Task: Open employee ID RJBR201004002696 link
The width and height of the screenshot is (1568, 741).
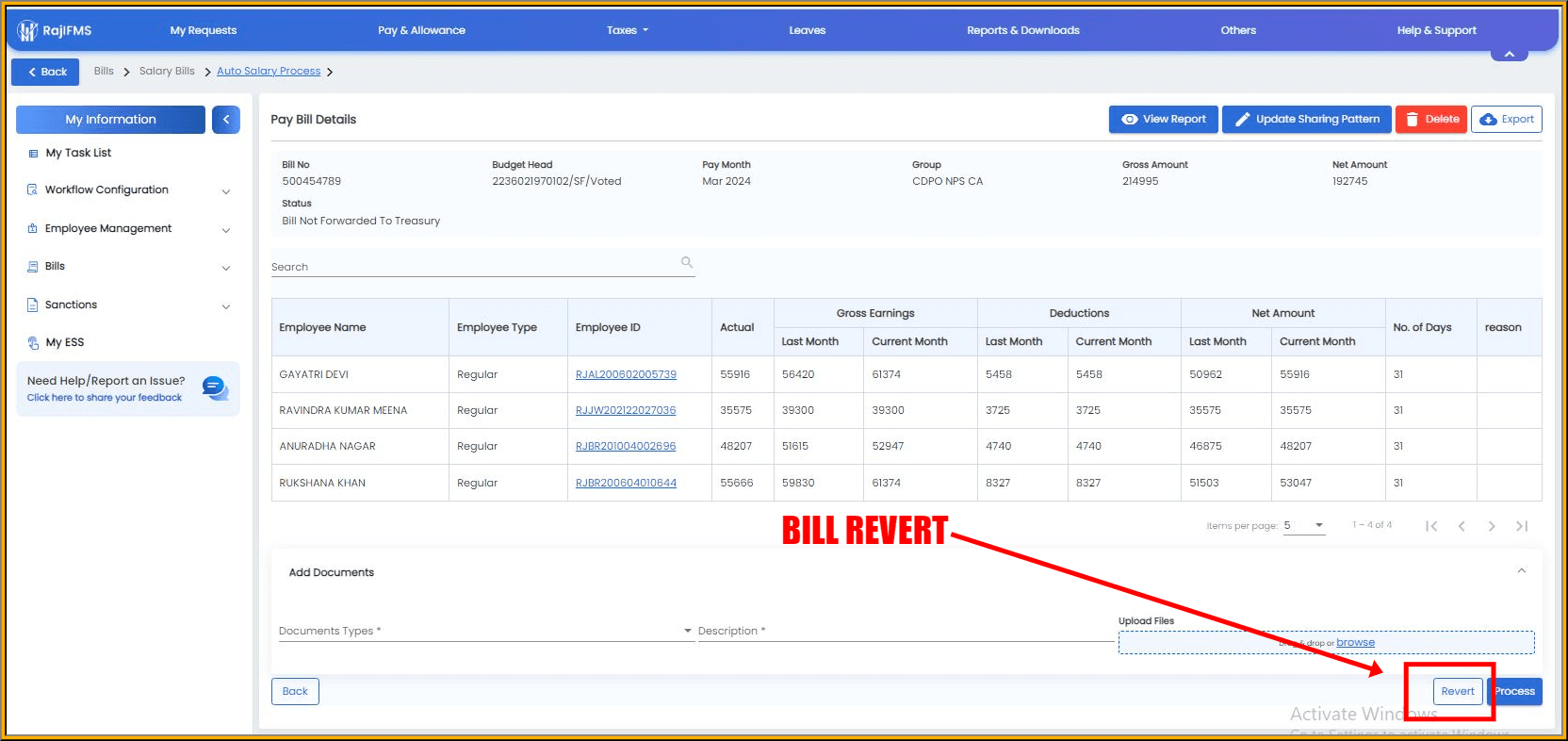Action: [626, 446]
